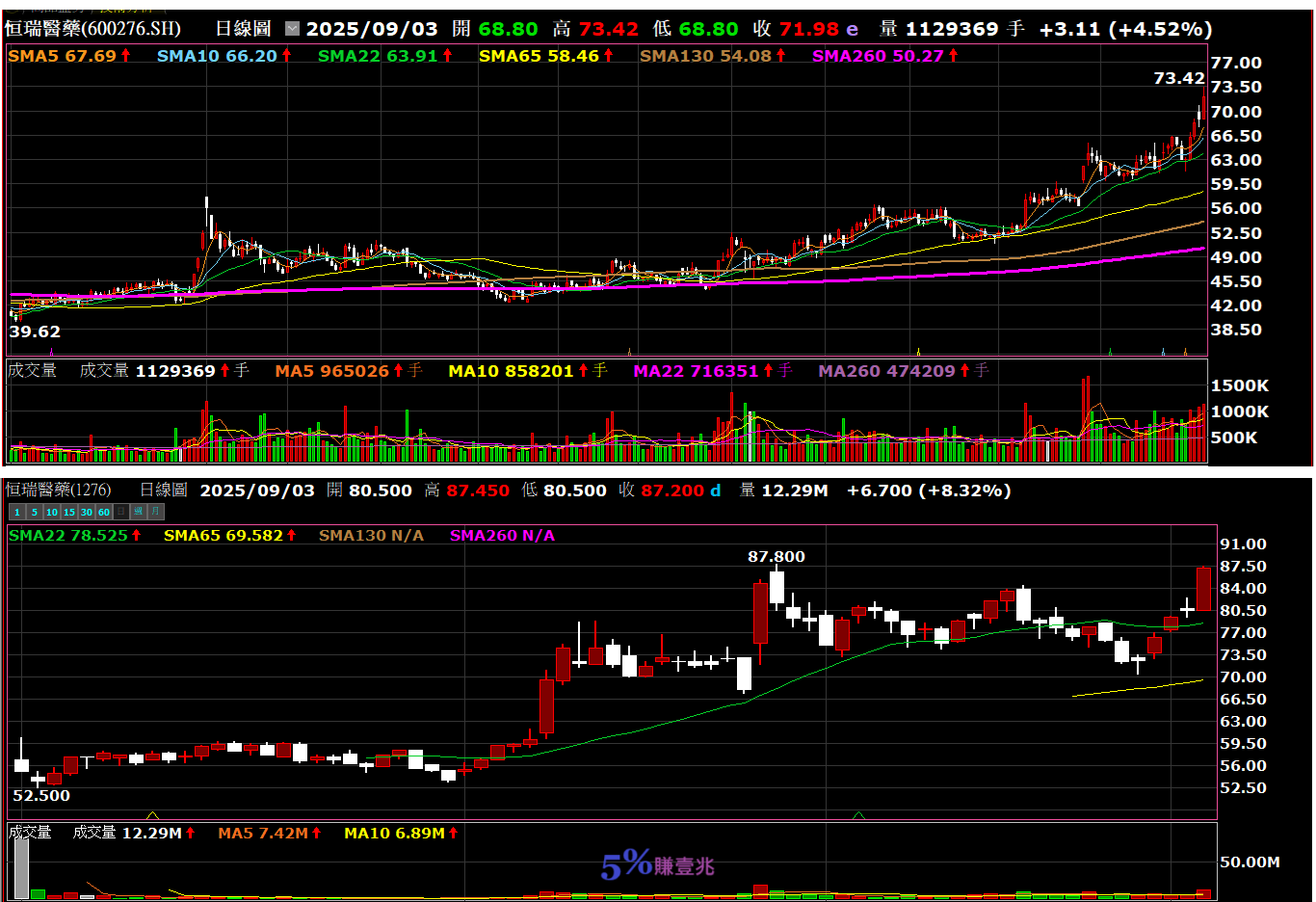
Task: Open the dropdown arrow beside 日線圖
Action: 293,29
